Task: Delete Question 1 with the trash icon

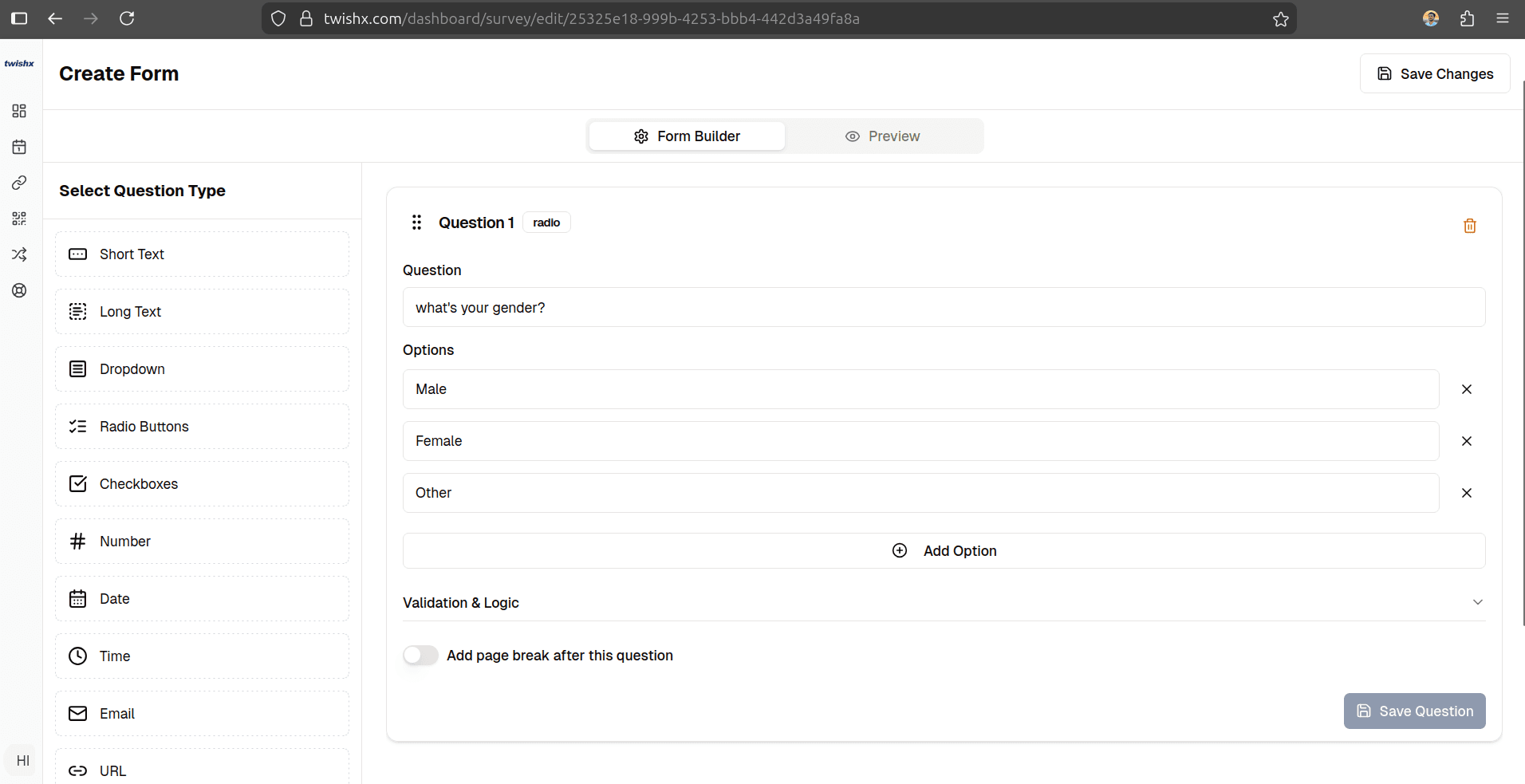Action: 1470,226
